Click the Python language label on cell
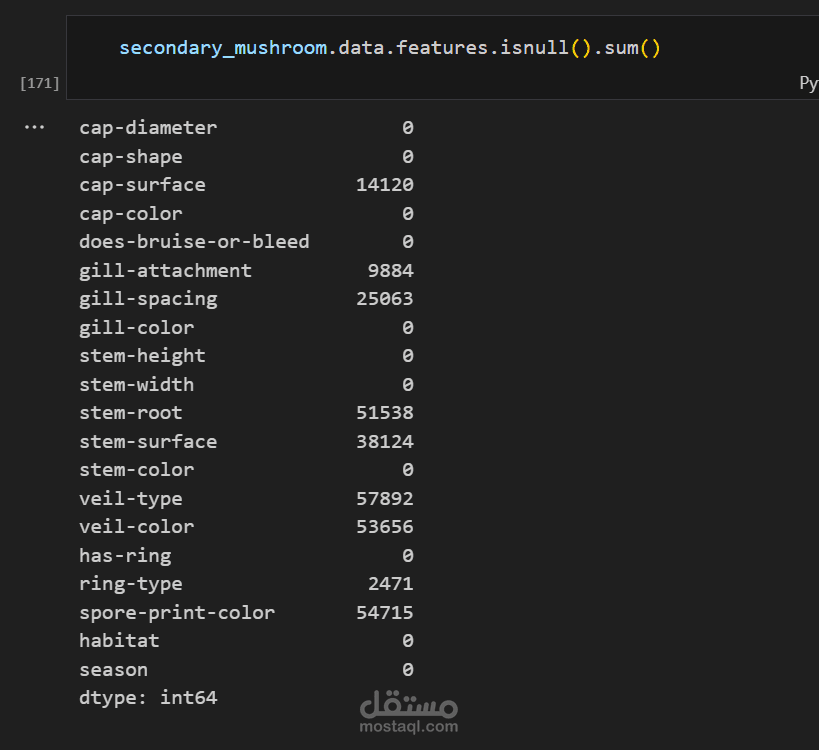This screenshot has width=819, height=750. tap(809, 83)
